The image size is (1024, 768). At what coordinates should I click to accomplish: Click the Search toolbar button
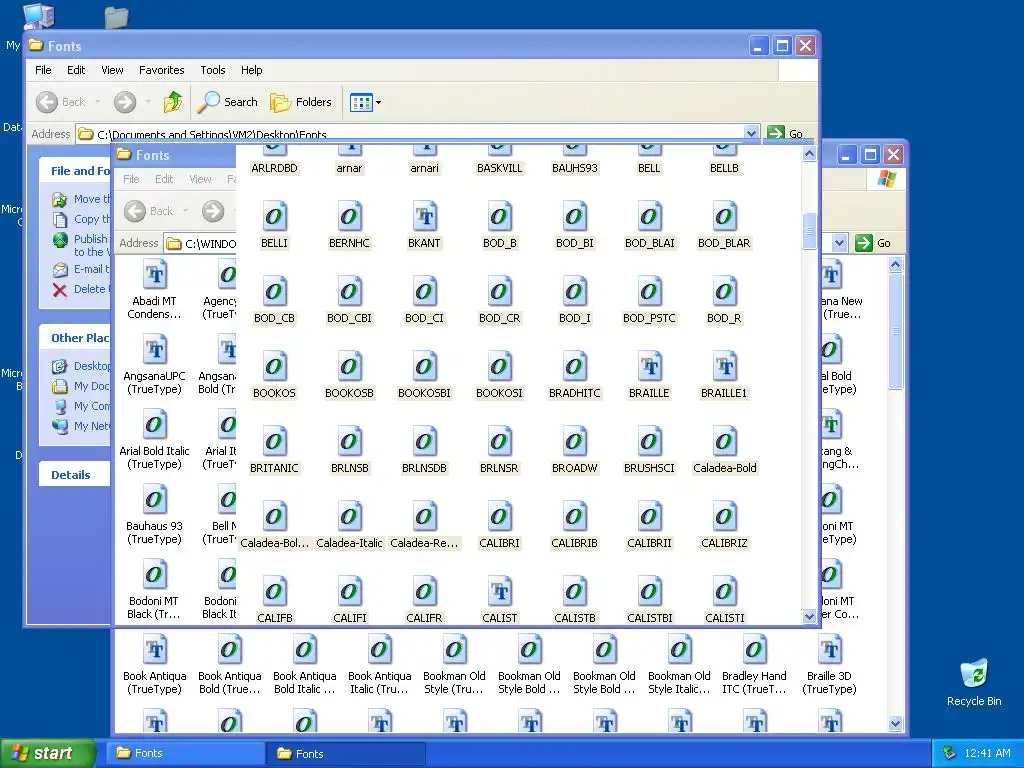pos(228,102)
